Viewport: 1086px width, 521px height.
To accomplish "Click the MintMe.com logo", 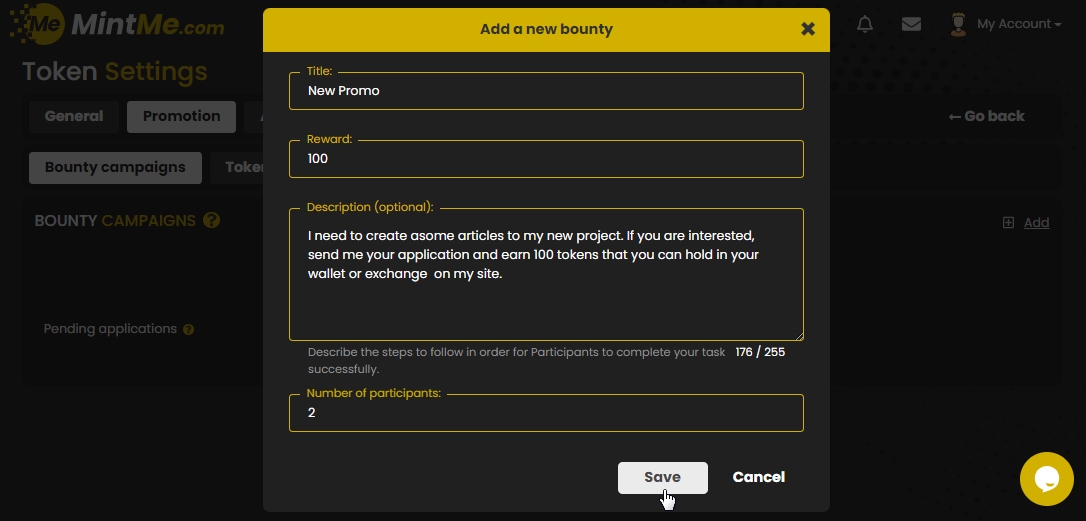I will pos(117,26).
